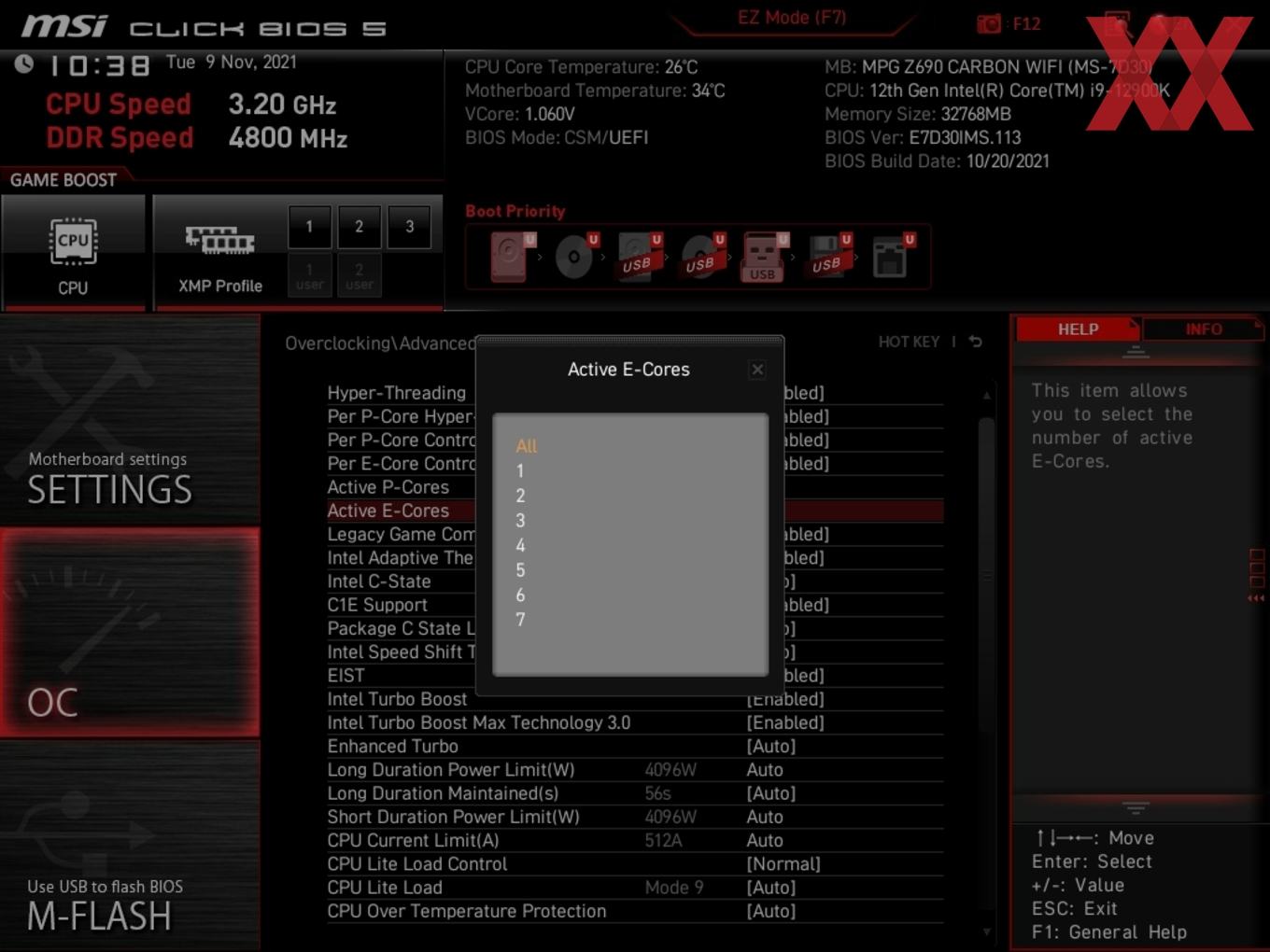The width and height of the screenshot is (1270, 952).
Task: Open the OC overclocking section
Action: pos(130,633)
